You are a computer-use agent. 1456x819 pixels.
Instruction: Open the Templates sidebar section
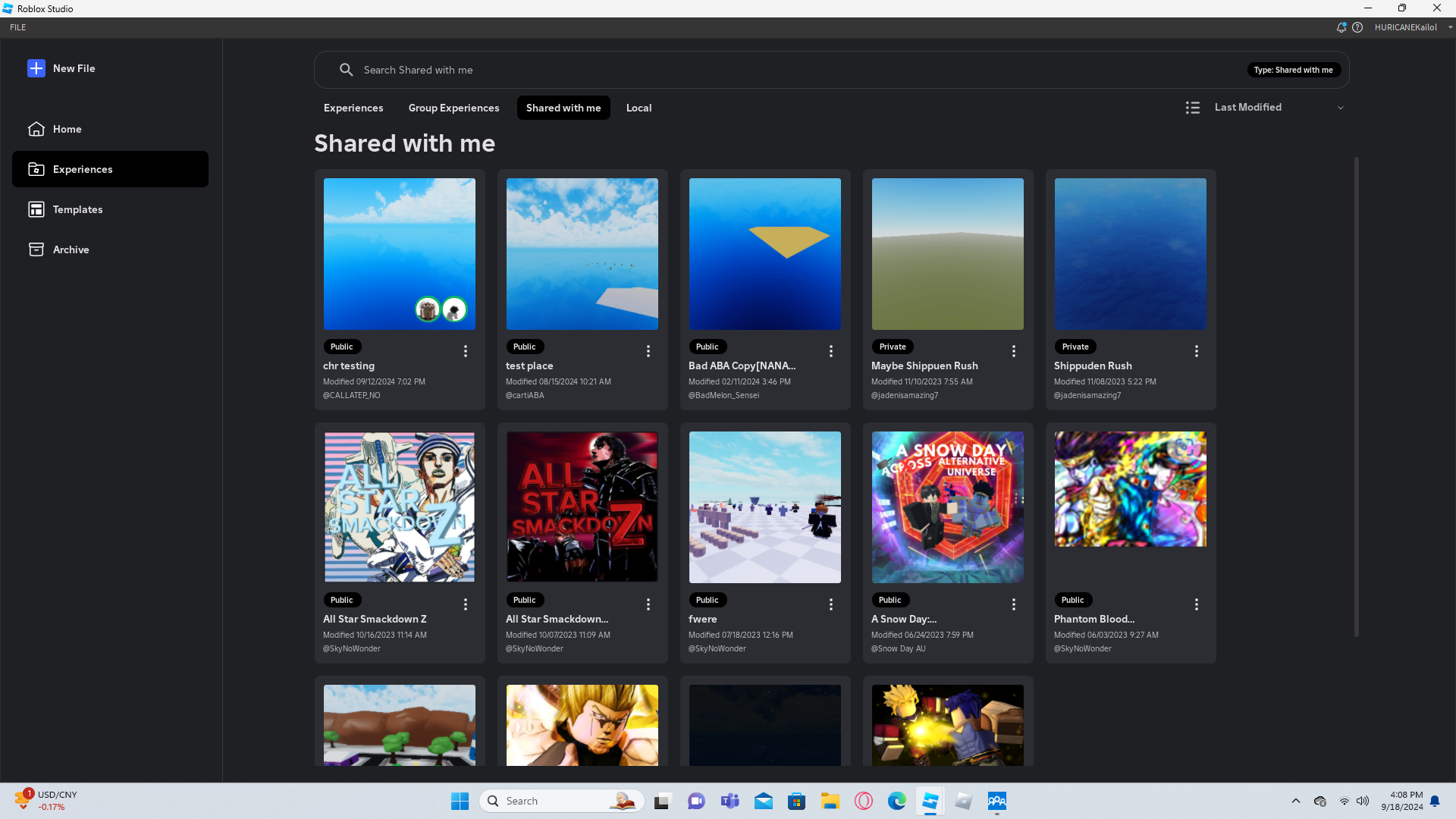tap(77, 209)
